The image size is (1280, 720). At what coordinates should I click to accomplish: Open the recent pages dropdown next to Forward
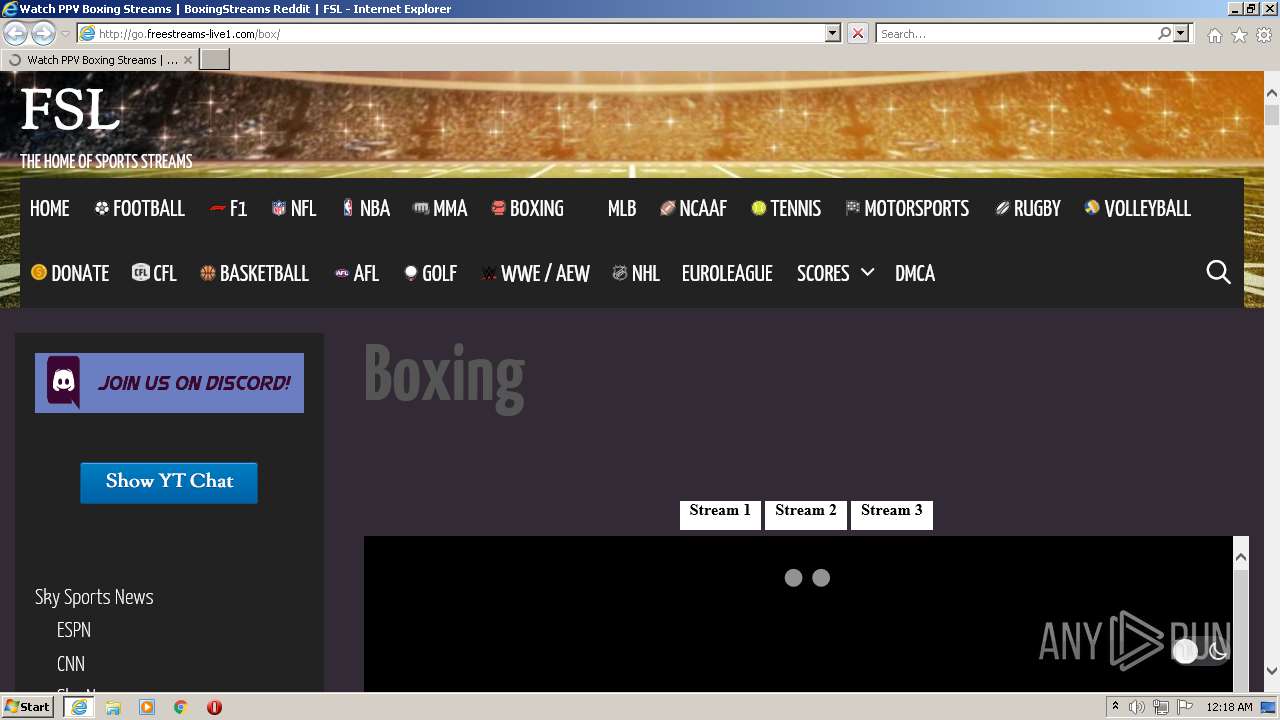tap(65, 34)
